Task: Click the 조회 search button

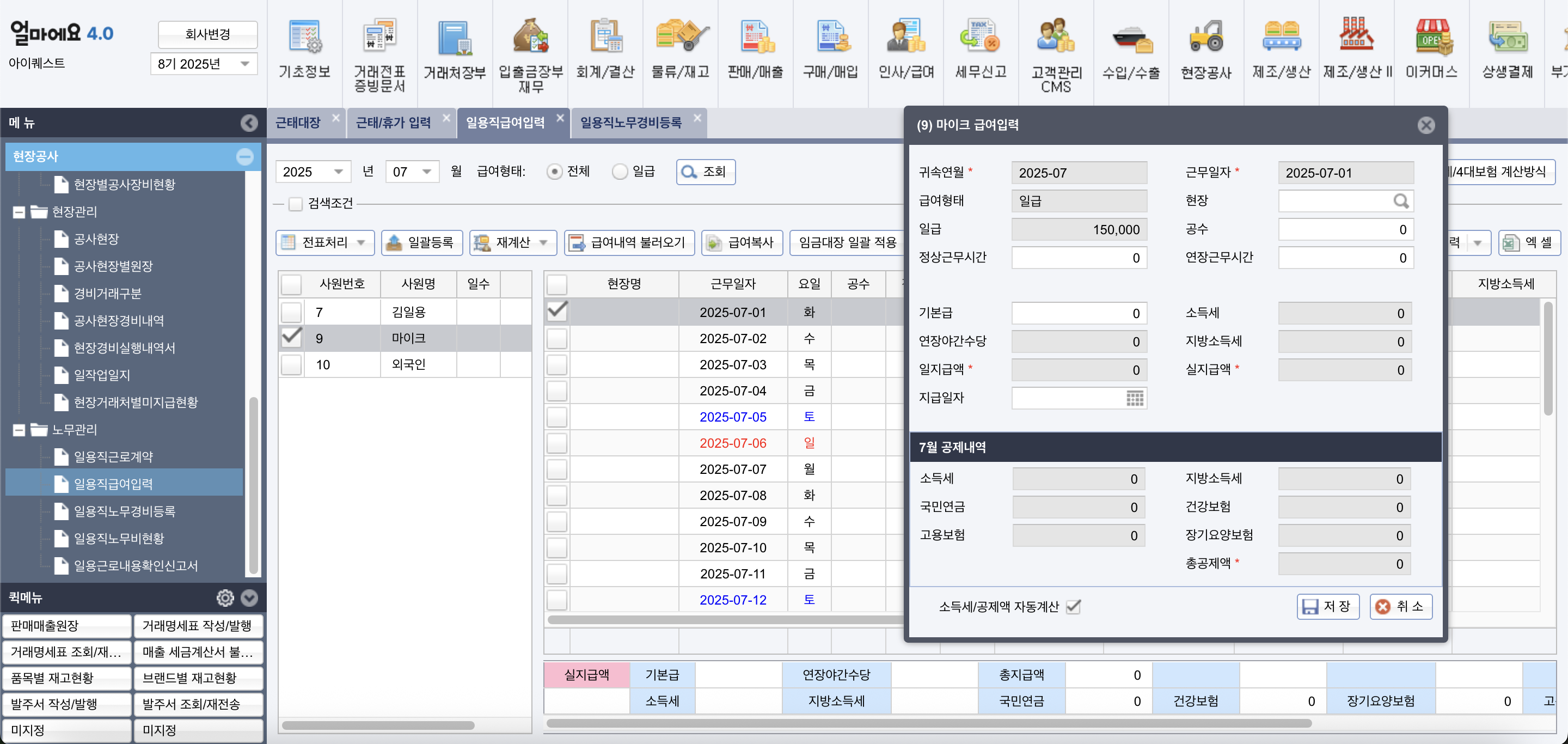Action: [705, 172]
